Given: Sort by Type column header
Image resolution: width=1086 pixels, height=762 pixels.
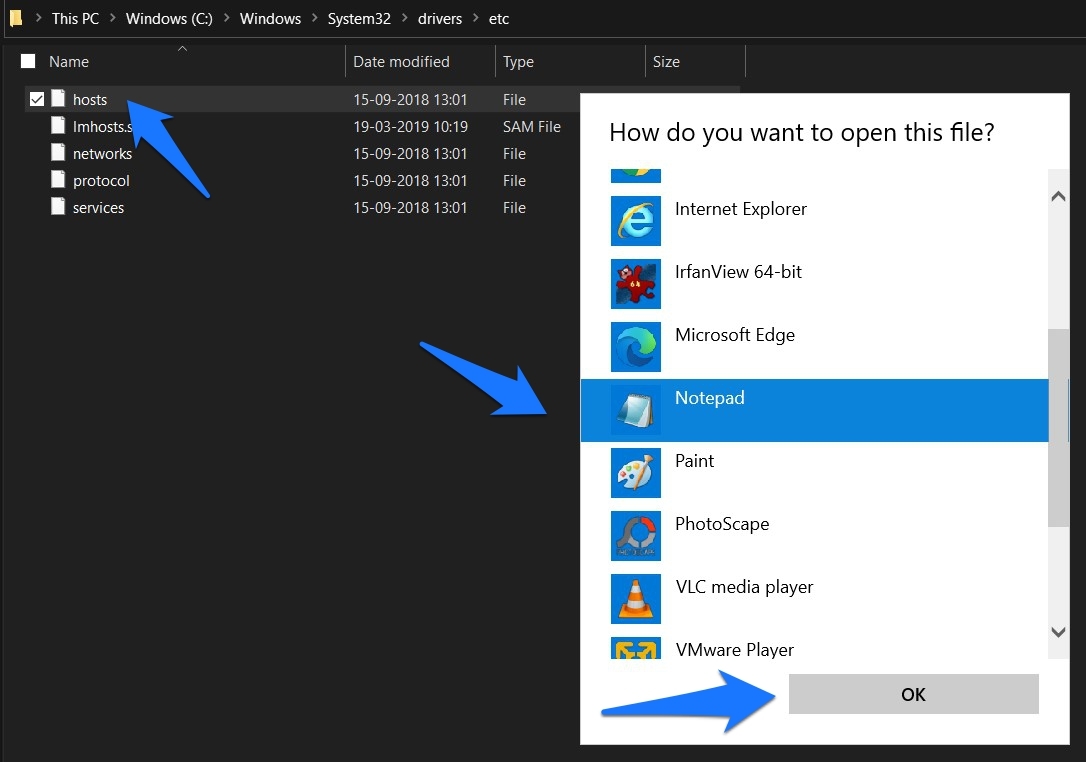Looking at the screenshot, I should tap(518, 62).
